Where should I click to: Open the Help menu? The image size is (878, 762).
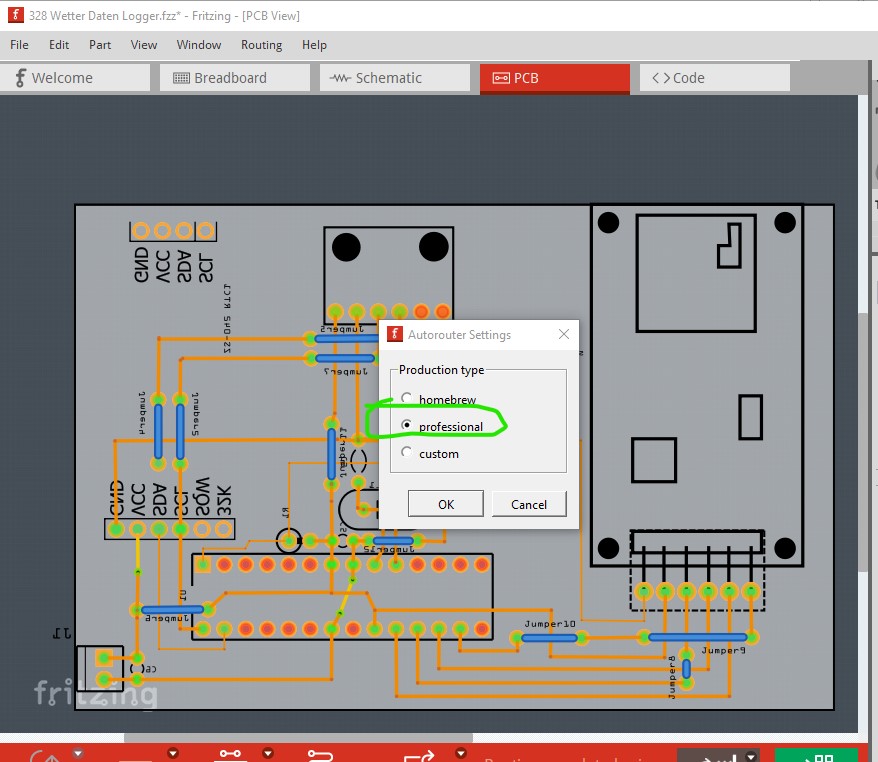(314, 45)
